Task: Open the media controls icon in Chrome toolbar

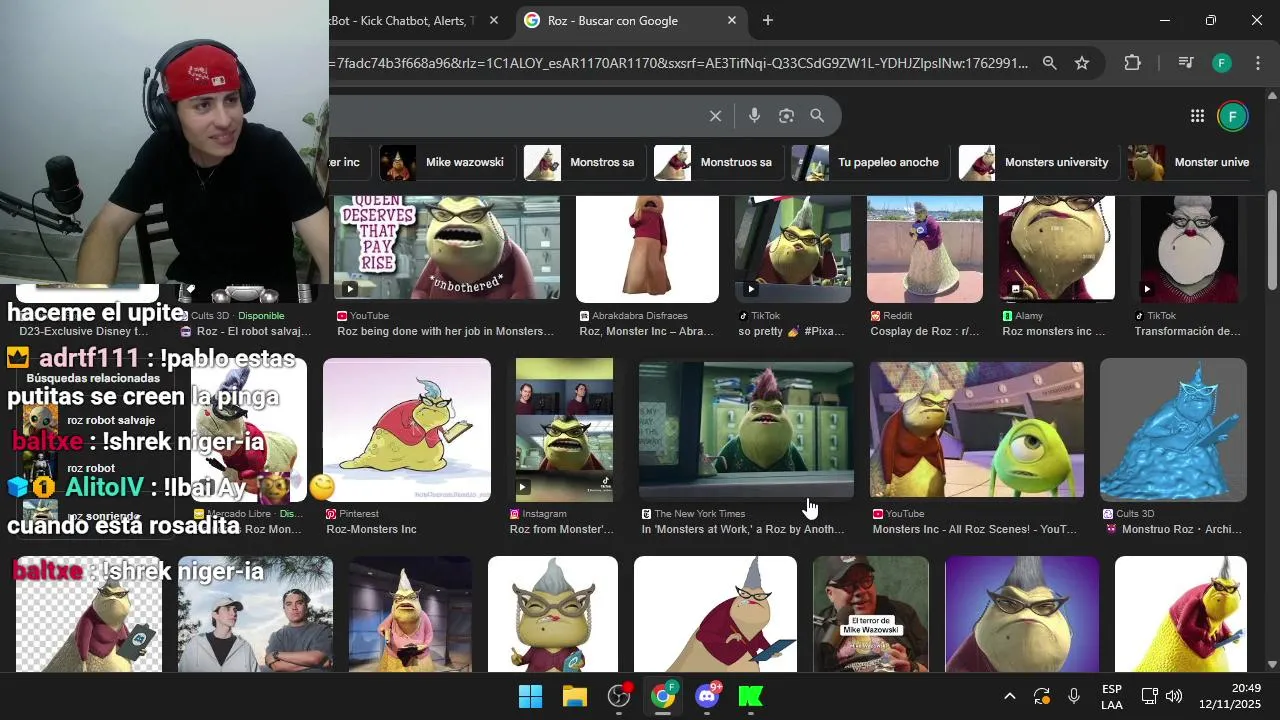Action: (1186, 63)
